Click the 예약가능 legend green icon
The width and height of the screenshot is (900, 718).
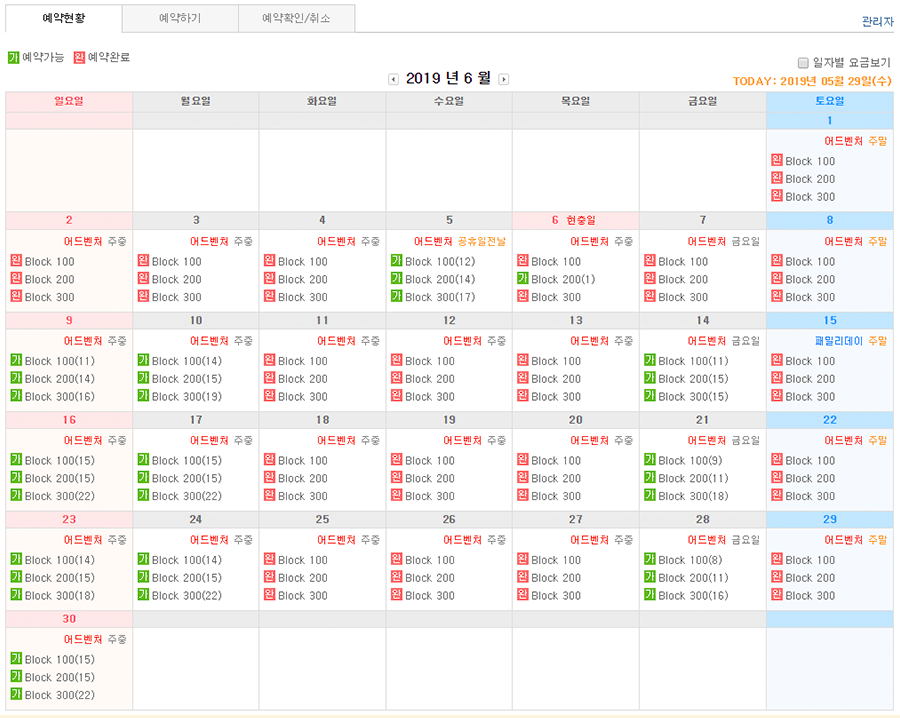(x=14, y=57)
